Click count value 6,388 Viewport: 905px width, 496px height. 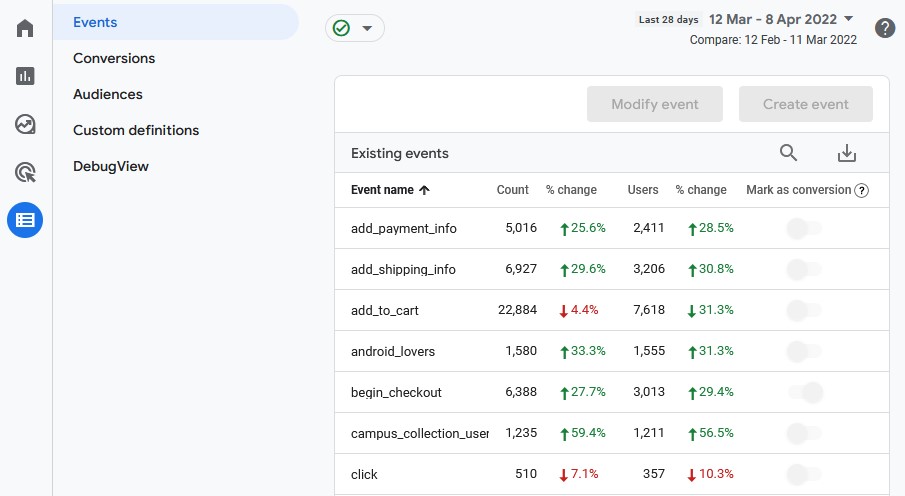click(x=521, y=392)
